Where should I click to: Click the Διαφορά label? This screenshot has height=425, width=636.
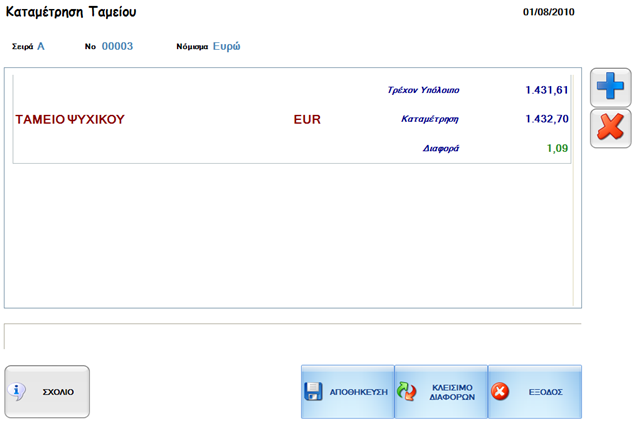pos(441,148)
